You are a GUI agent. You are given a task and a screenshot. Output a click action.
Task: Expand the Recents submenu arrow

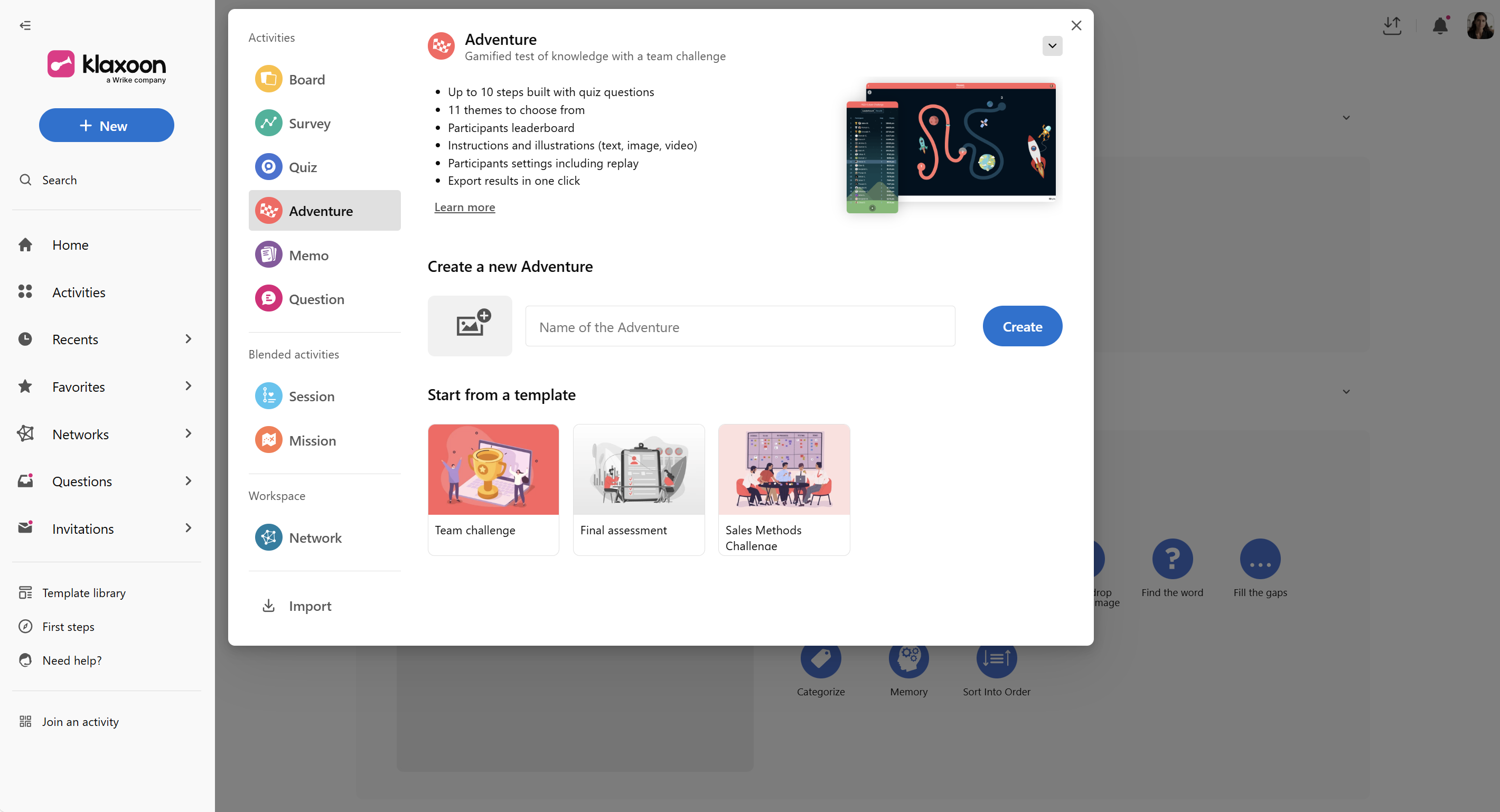pos(188,339)
